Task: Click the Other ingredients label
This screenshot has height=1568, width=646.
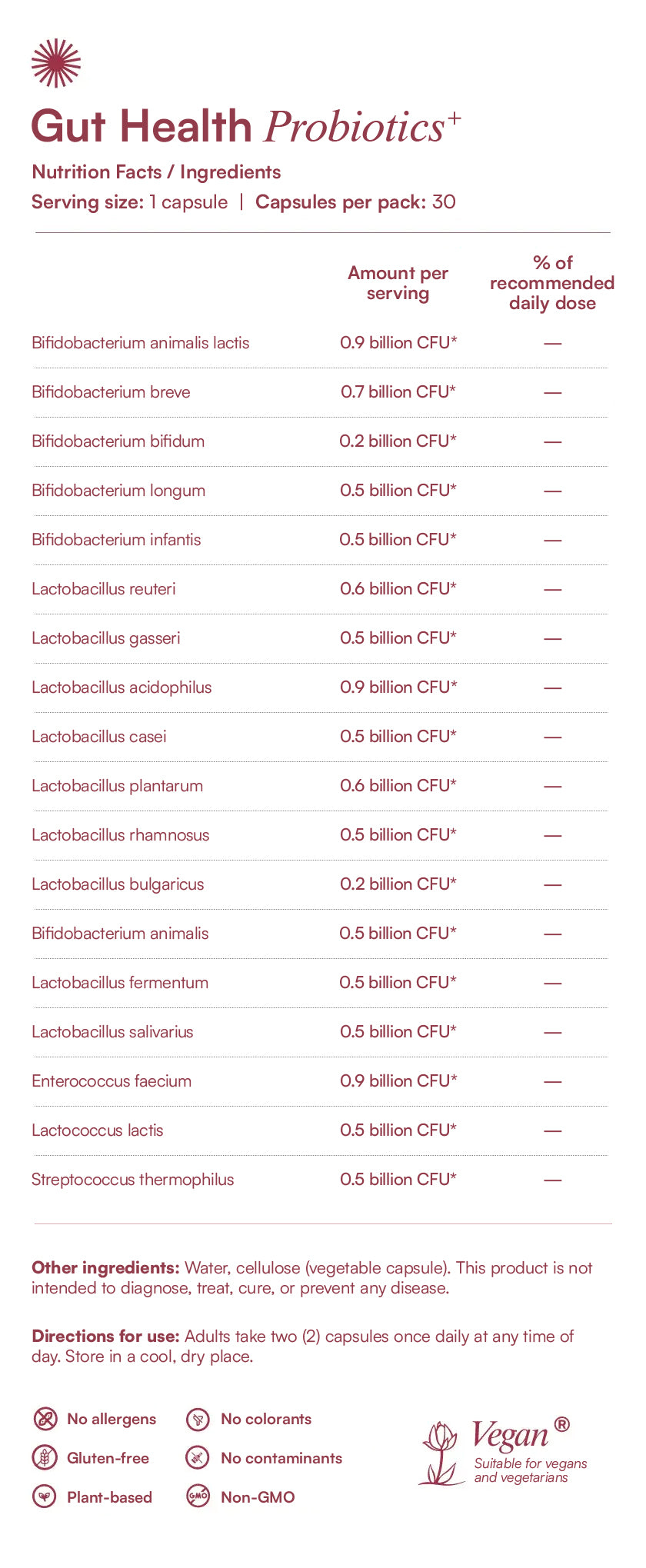Action: coord(105,1267)
